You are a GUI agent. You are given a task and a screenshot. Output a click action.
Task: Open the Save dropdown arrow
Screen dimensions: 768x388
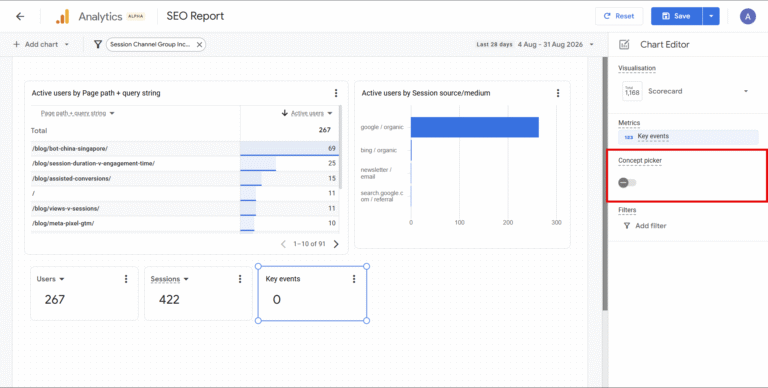pos(711,16)
